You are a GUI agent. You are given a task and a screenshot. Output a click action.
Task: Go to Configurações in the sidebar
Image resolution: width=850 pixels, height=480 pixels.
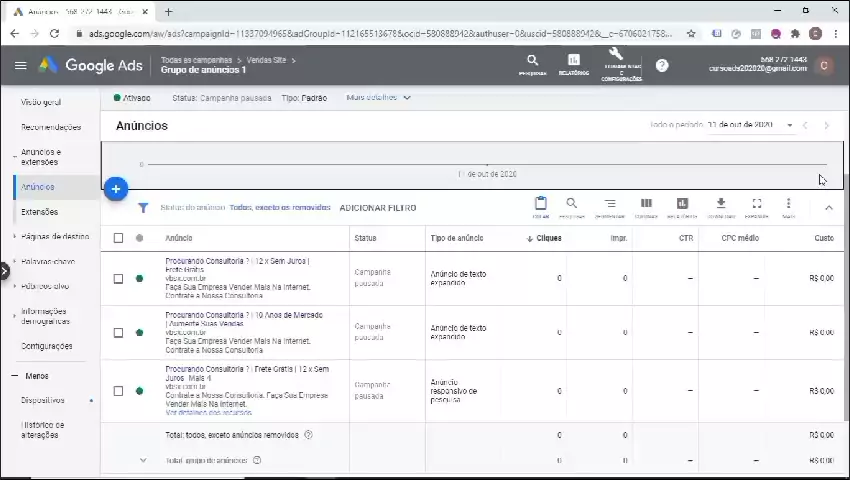47,346
